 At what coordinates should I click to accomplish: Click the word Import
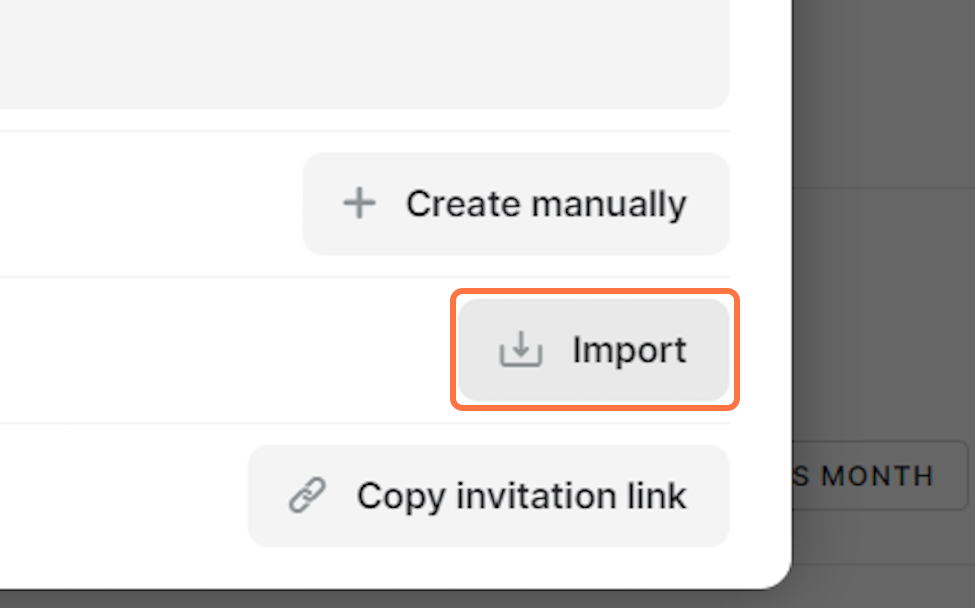(x=629, y=350)
